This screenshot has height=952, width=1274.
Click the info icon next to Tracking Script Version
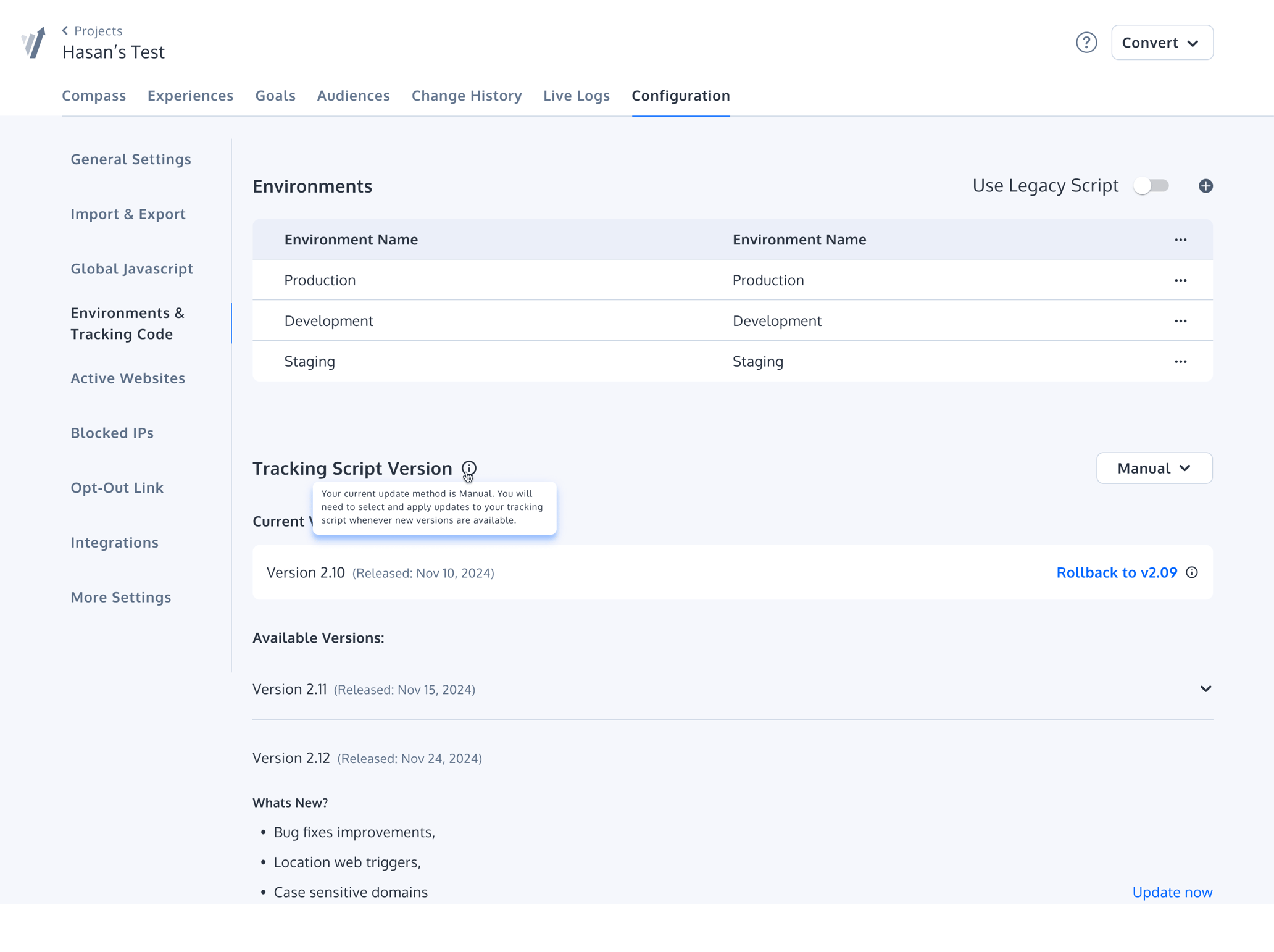coord(469,469)
